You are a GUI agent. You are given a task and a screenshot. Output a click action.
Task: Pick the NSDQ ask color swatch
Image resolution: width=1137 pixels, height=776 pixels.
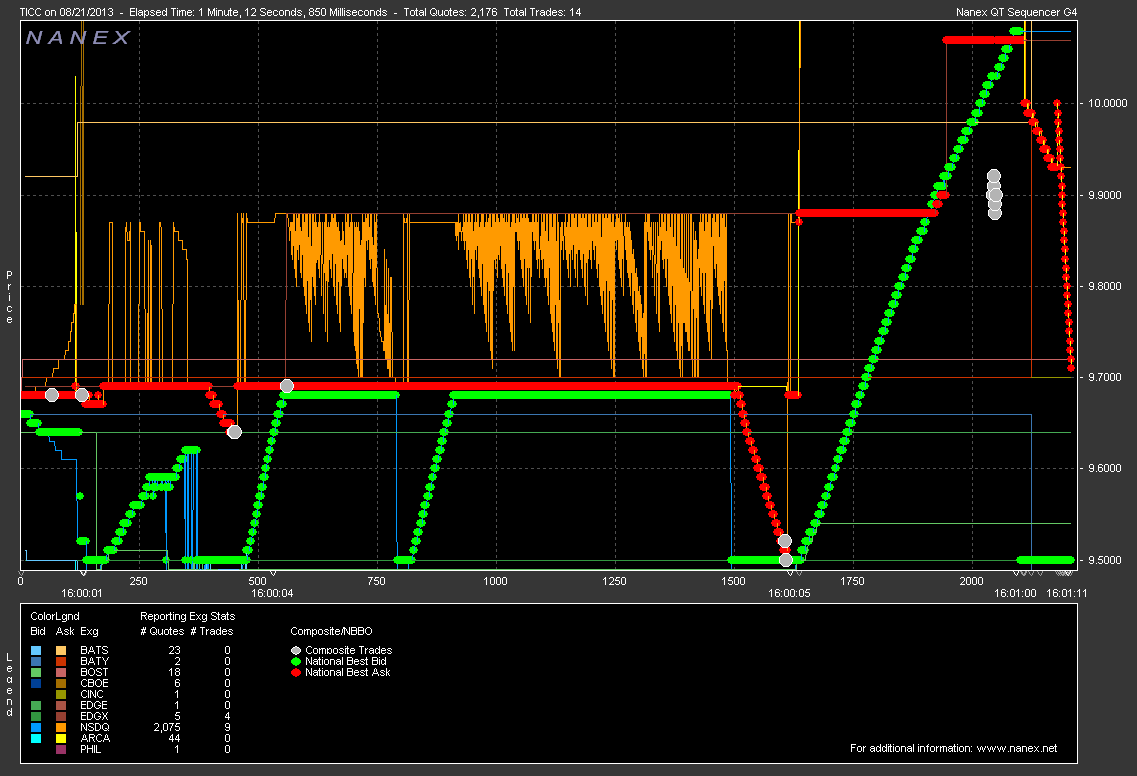tap(61, 727)
